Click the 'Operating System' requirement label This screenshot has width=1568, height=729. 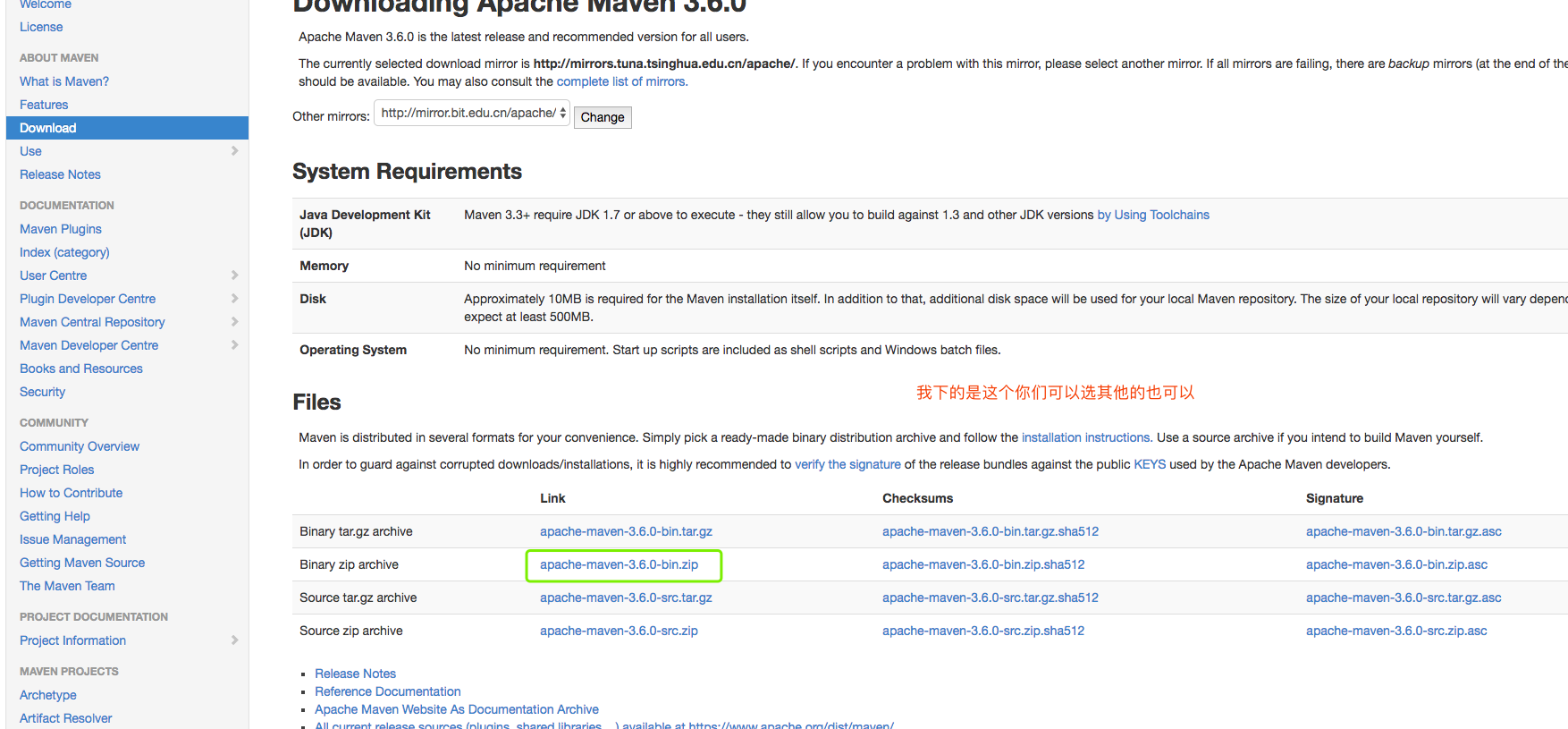(x=353, y=350)
